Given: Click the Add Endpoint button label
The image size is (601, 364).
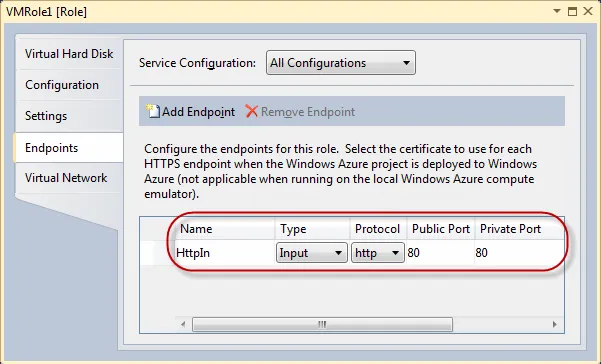Looking at the screenshot, I should (x=198, y=112).
